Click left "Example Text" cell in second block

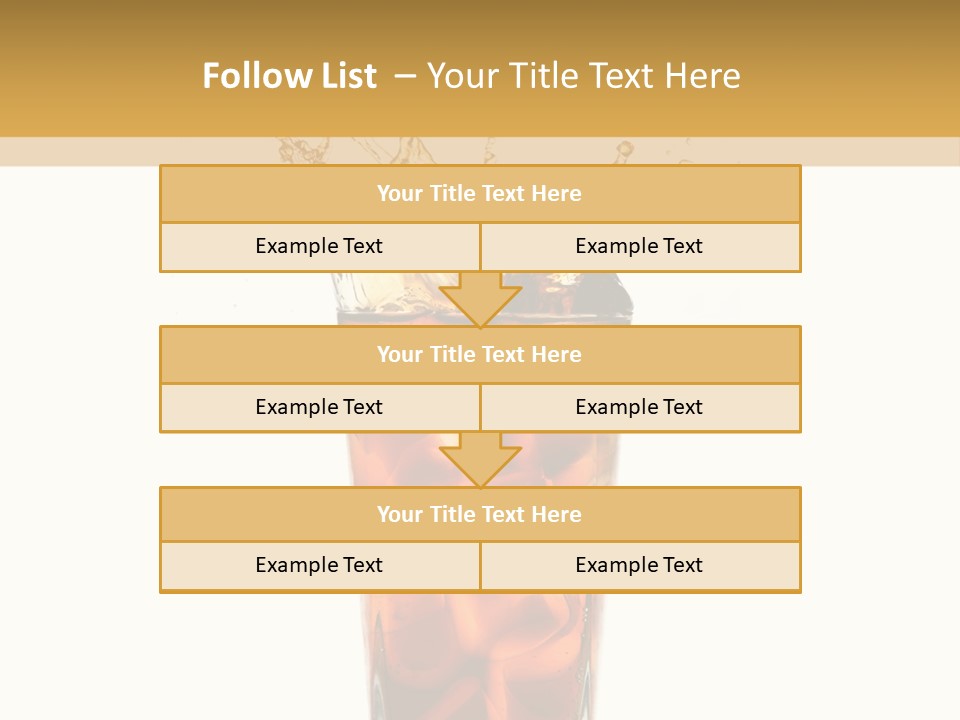(319, 408)
